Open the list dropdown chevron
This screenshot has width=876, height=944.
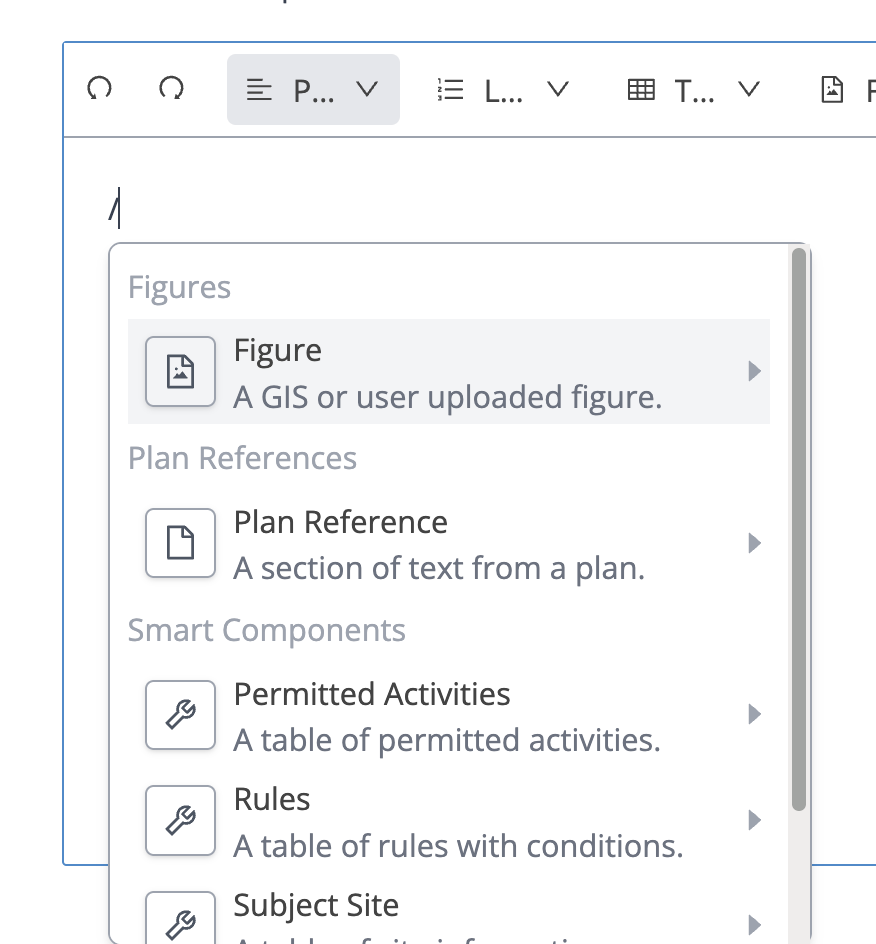pyautogui.click(x=558, y=90)
